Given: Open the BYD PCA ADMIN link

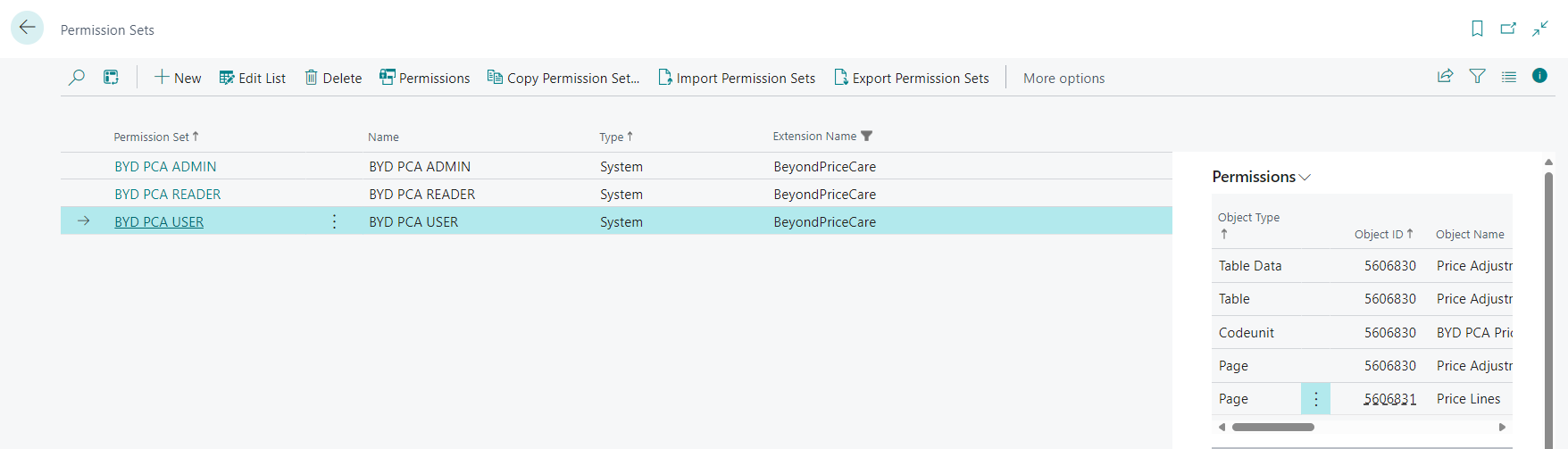Looking at the screenshot, I should click(x=165, y=167).
